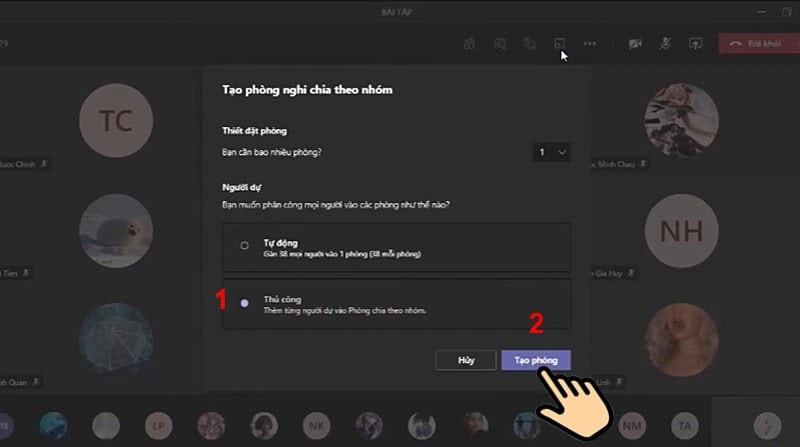Select the anime artwork participant avatar
The height and width of the screenshot is (447, 800).
tap(682, 120)
